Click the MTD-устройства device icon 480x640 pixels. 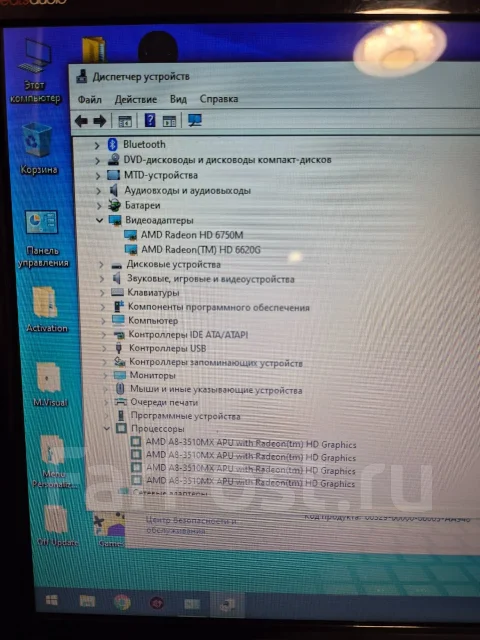(x=113, y=175)
